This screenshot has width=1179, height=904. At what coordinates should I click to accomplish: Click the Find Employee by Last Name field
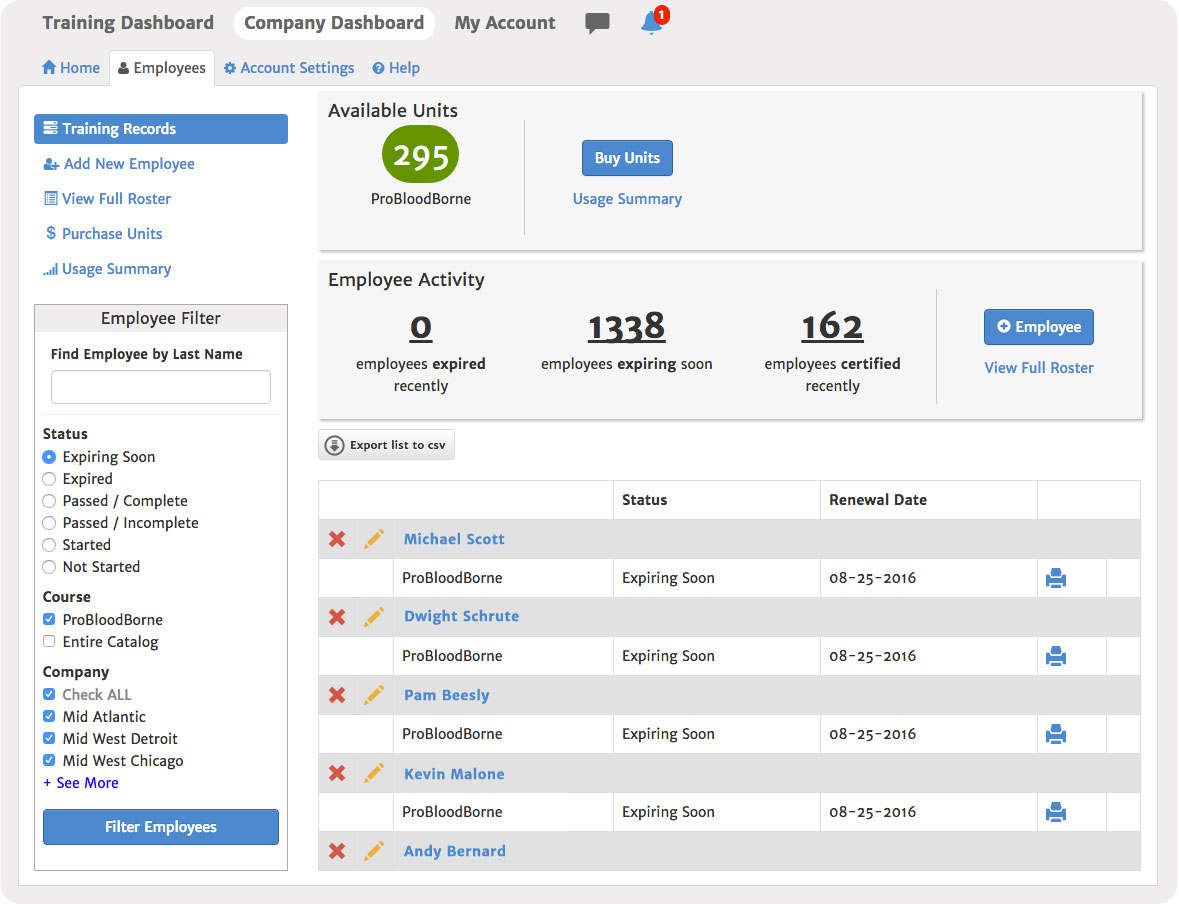160,387
